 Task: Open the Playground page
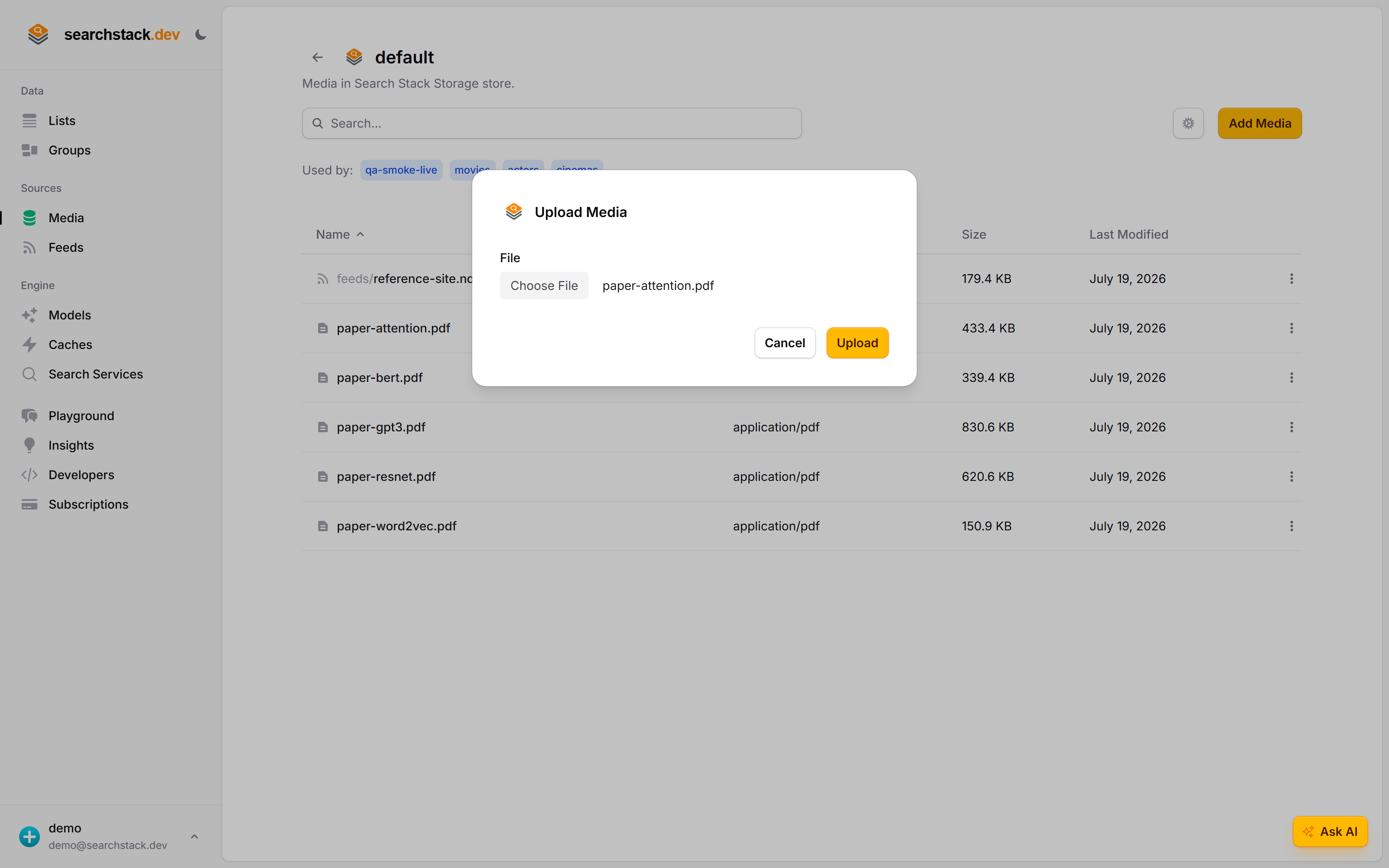[x=81, y=416]
